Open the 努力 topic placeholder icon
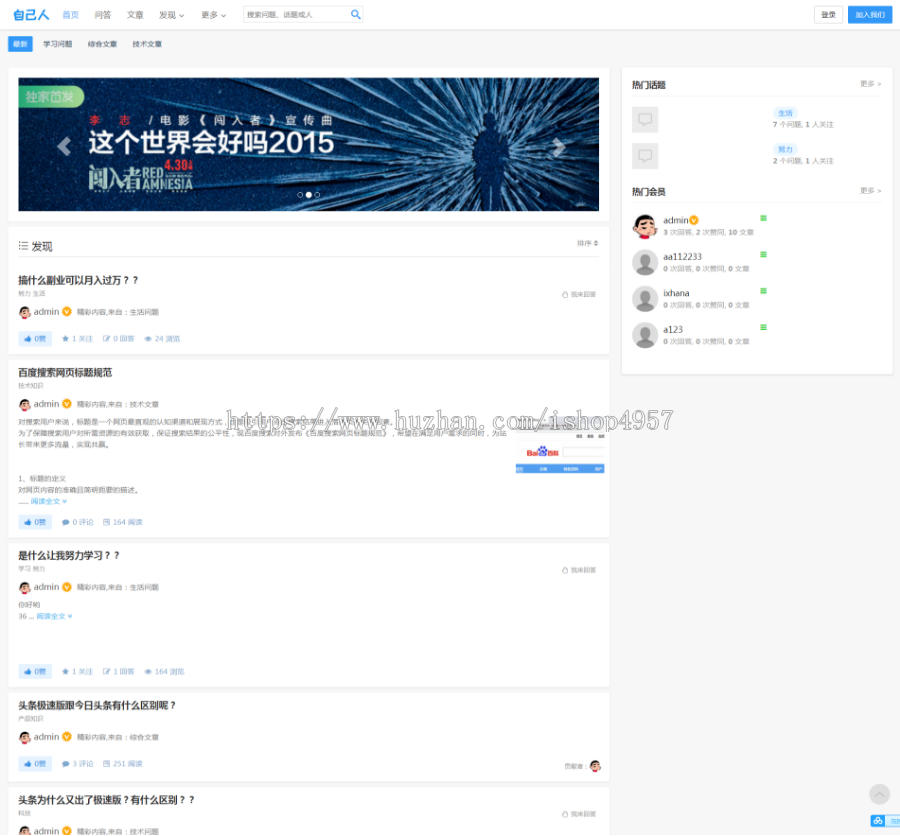The image size is (900, 836). 645,156
